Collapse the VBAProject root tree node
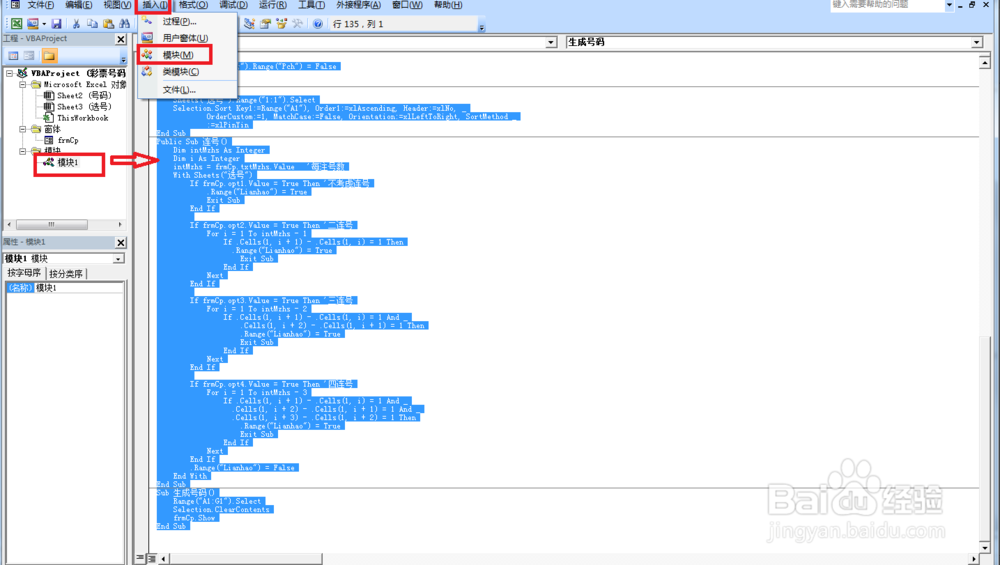The height and width of the screenshot is (565, 1000). point(10,73)
